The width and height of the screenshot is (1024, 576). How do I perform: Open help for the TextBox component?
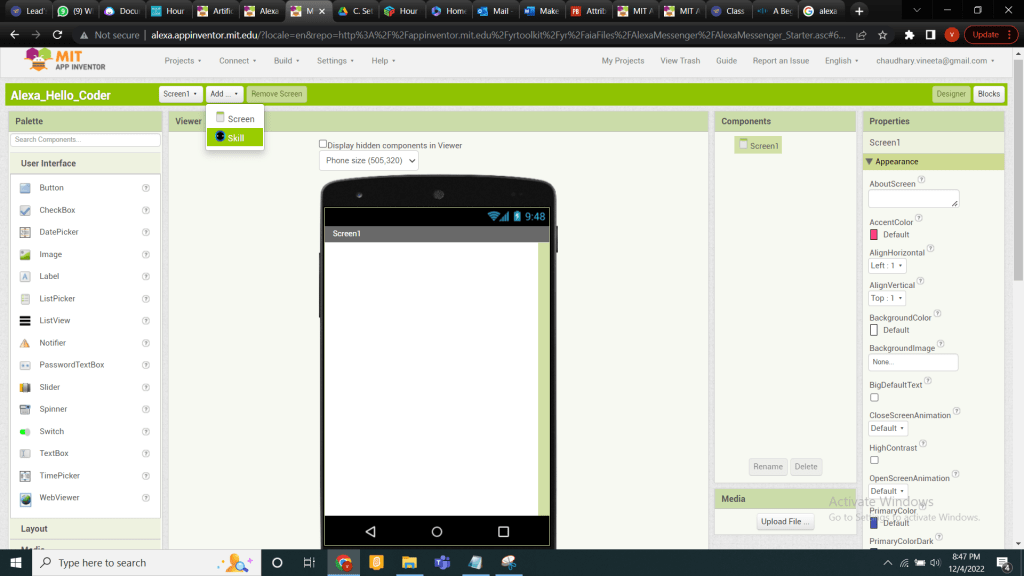(146, 454)
